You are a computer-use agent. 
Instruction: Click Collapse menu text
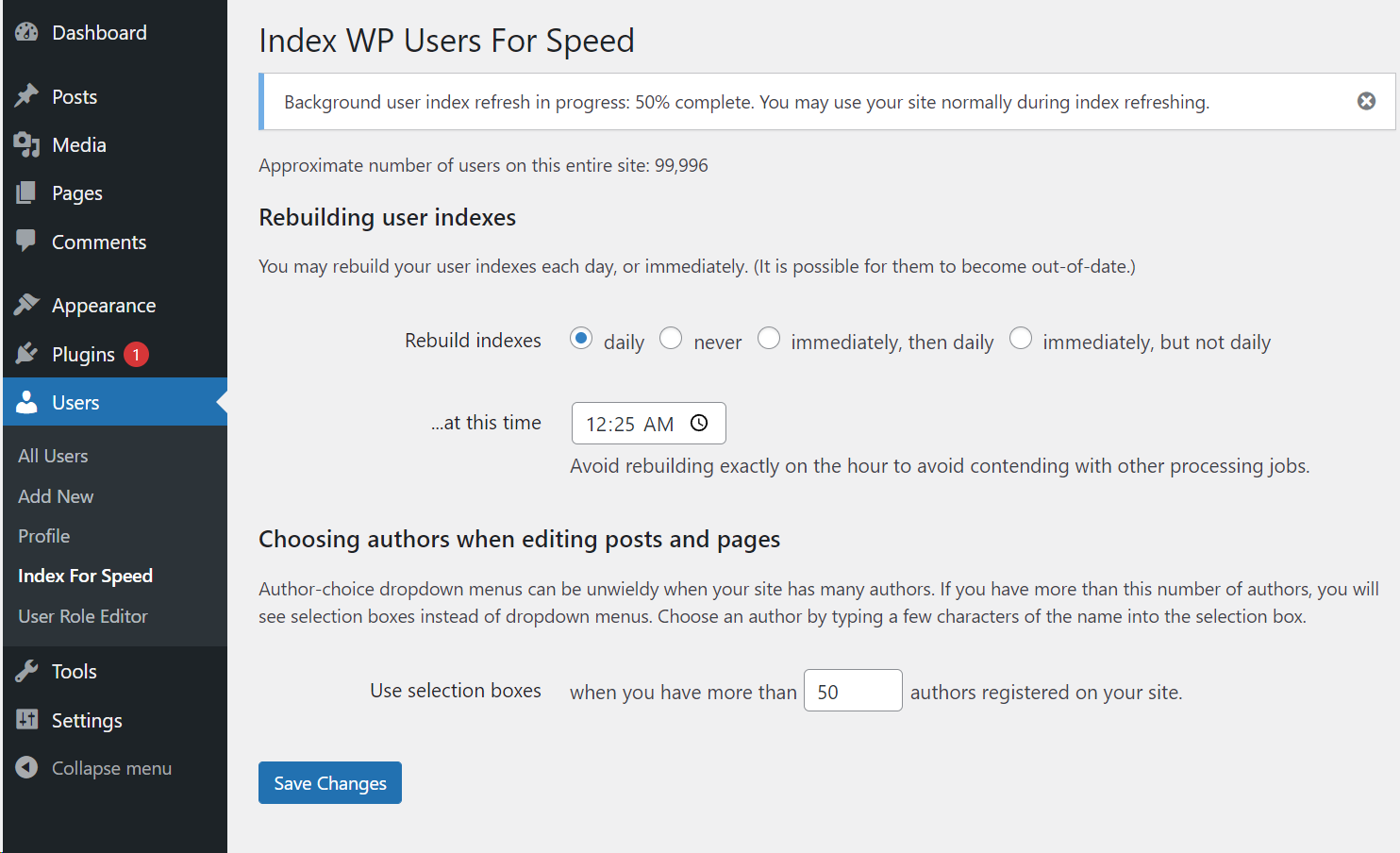tap(111, 768)
